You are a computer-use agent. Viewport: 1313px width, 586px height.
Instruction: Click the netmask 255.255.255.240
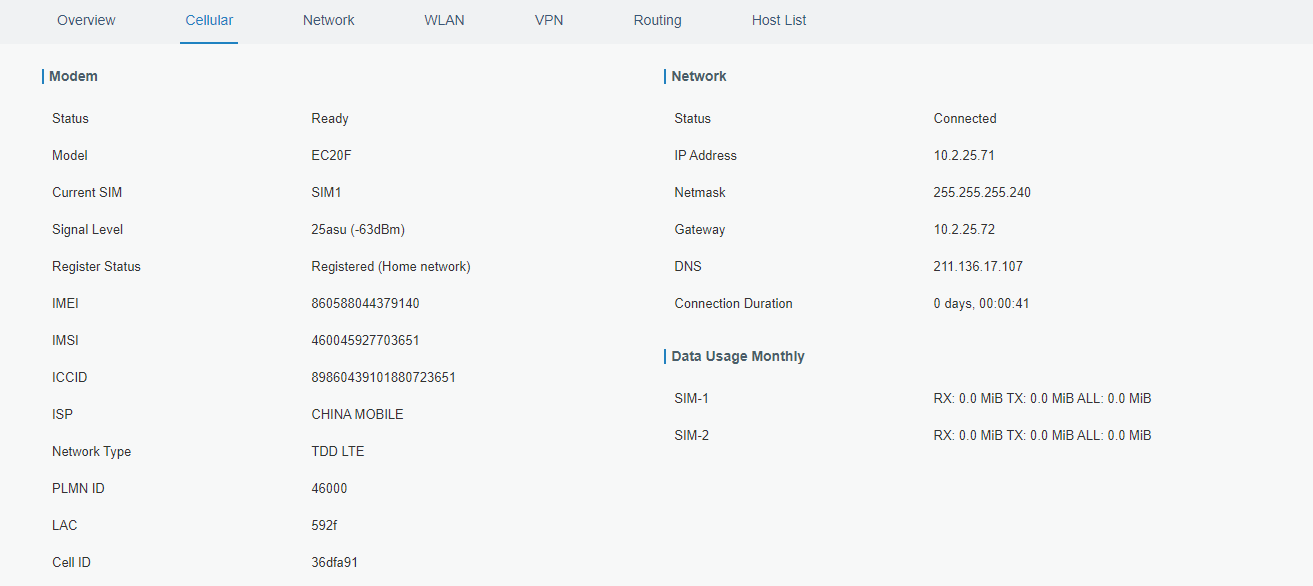(x=981, y=192)
